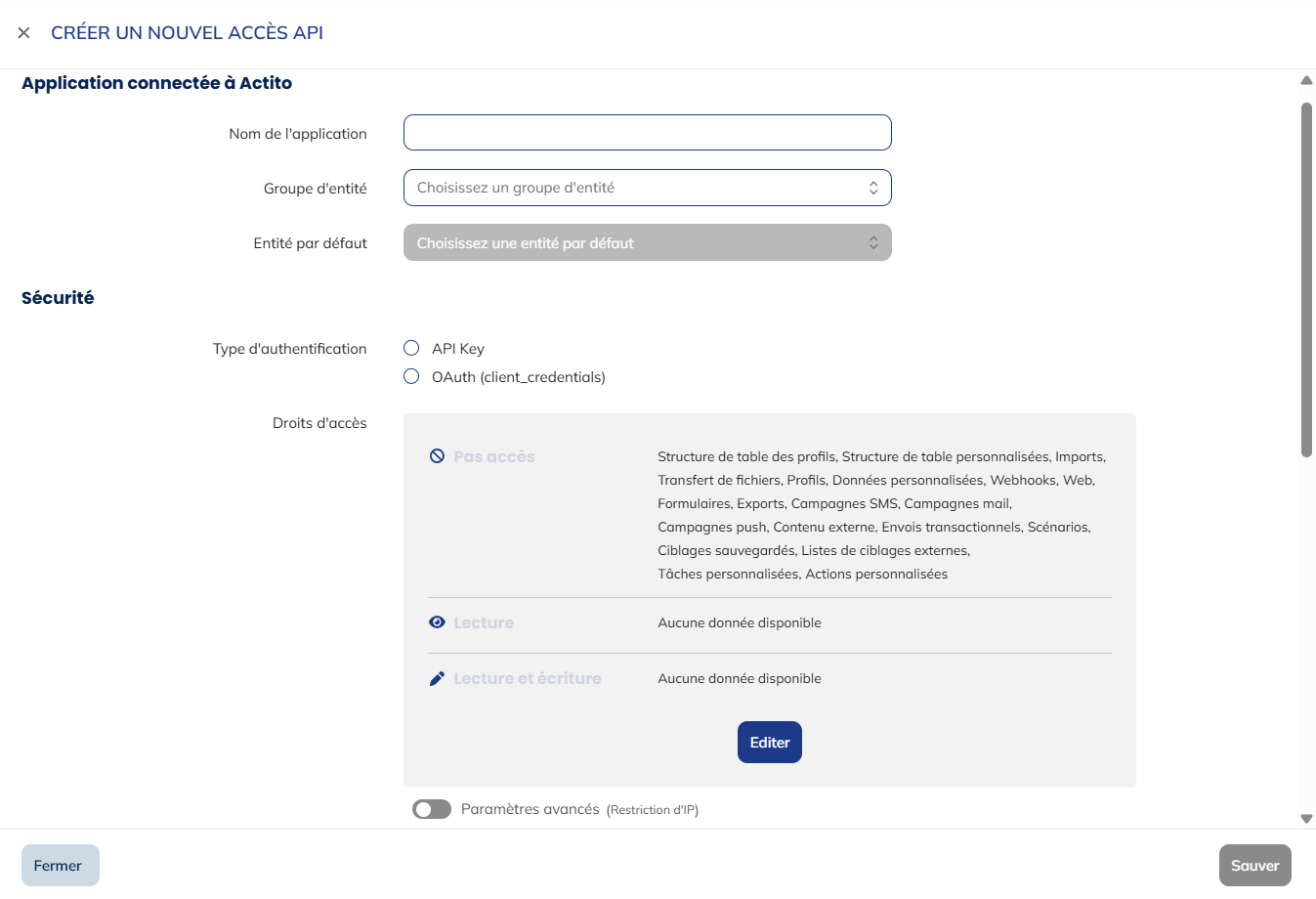Select OAuth (client_credentials) authentication

[410, 375]
